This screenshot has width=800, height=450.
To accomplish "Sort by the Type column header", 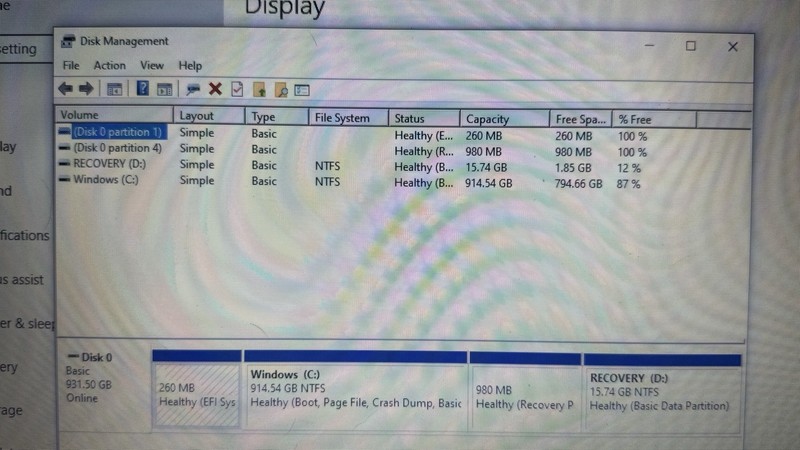I will (x=277, y=117).
